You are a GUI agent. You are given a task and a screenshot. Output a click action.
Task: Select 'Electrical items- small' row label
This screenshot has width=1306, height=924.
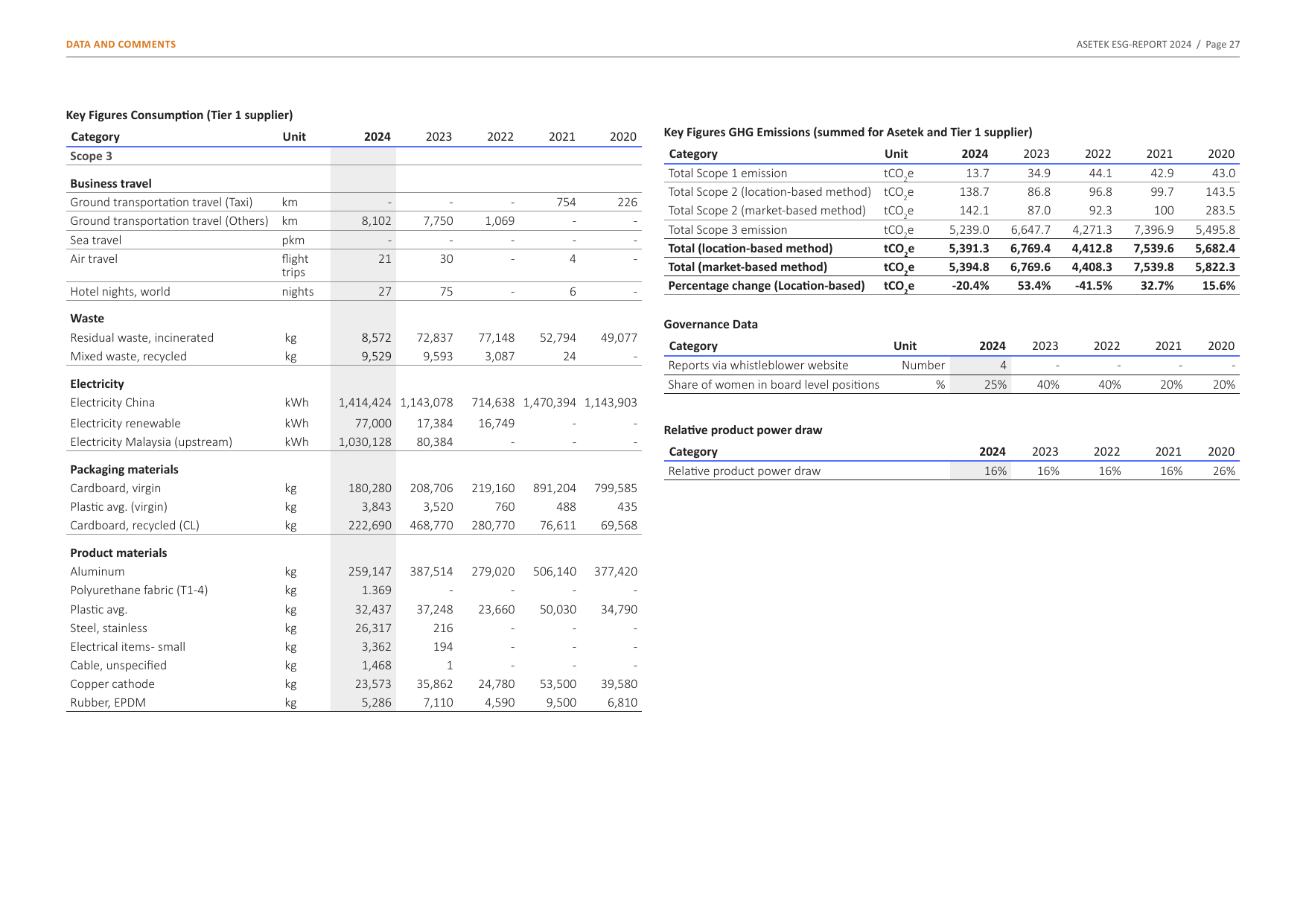tap(127, 647)
